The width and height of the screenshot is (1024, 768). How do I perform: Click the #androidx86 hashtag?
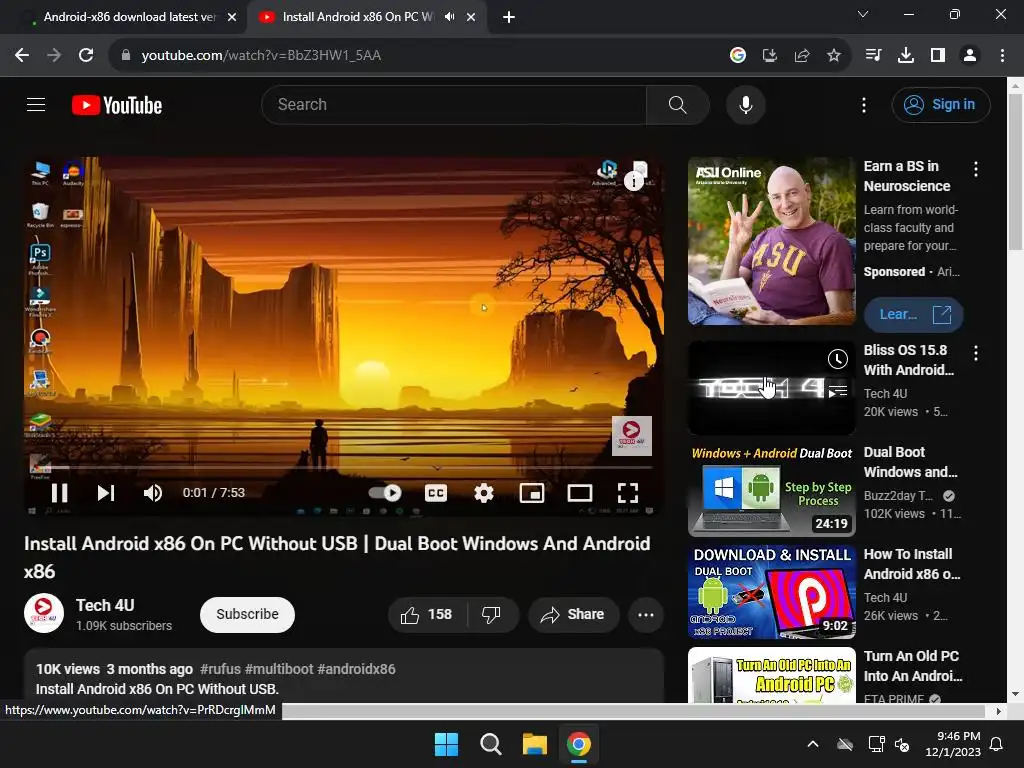point(356,669)
